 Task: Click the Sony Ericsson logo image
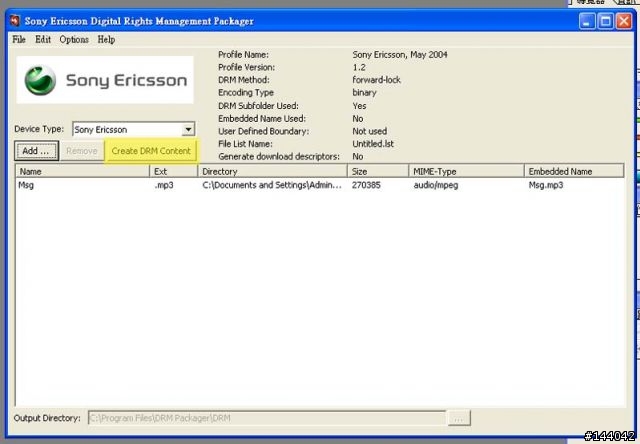point(105,80)
